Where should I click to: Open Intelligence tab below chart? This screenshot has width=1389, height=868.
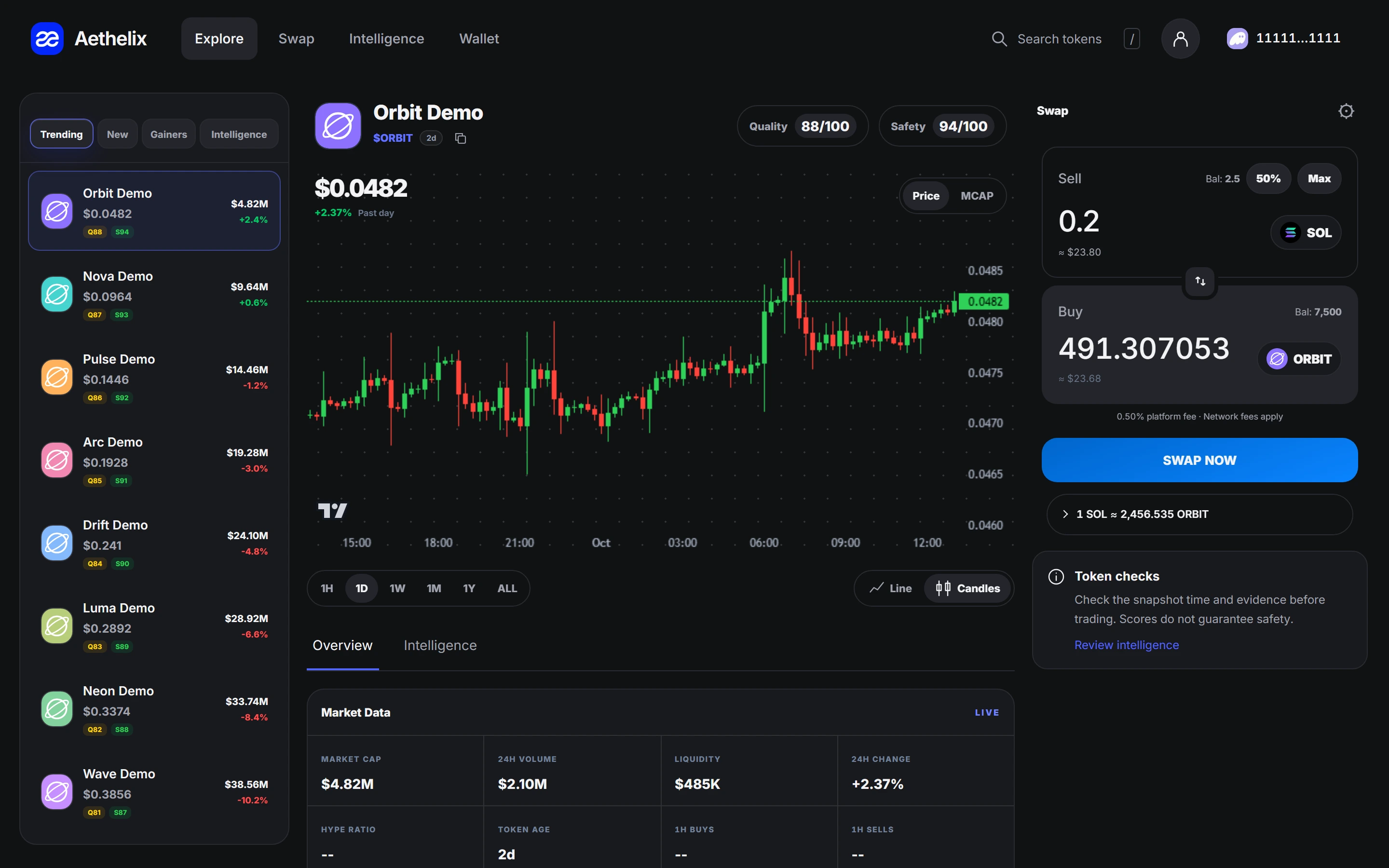440,645
